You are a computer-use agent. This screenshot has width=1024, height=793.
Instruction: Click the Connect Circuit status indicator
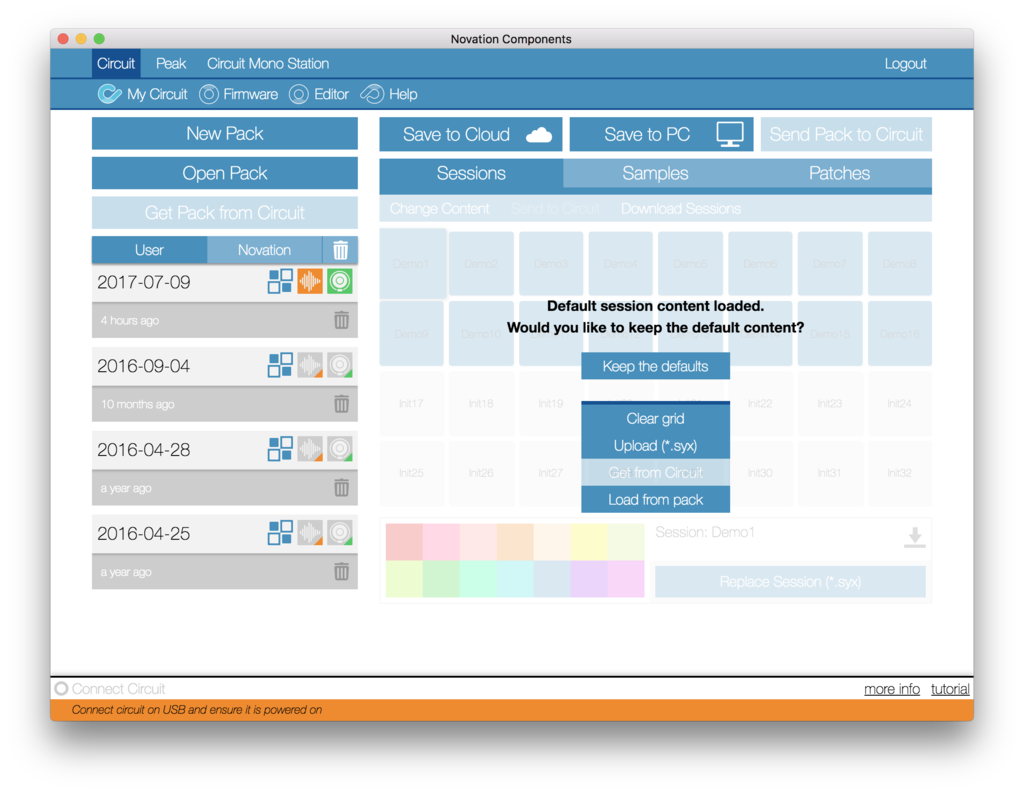coord(61,688)
